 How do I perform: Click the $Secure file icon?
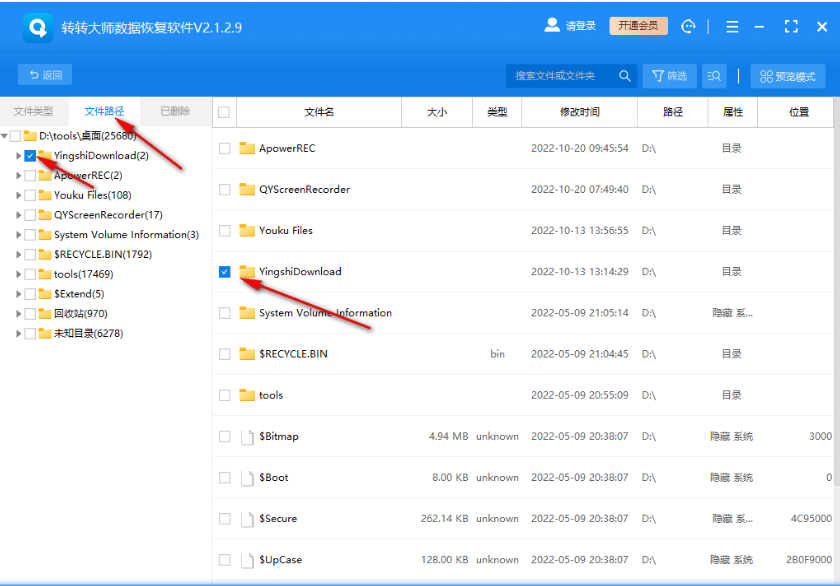[x=247, y=519]
